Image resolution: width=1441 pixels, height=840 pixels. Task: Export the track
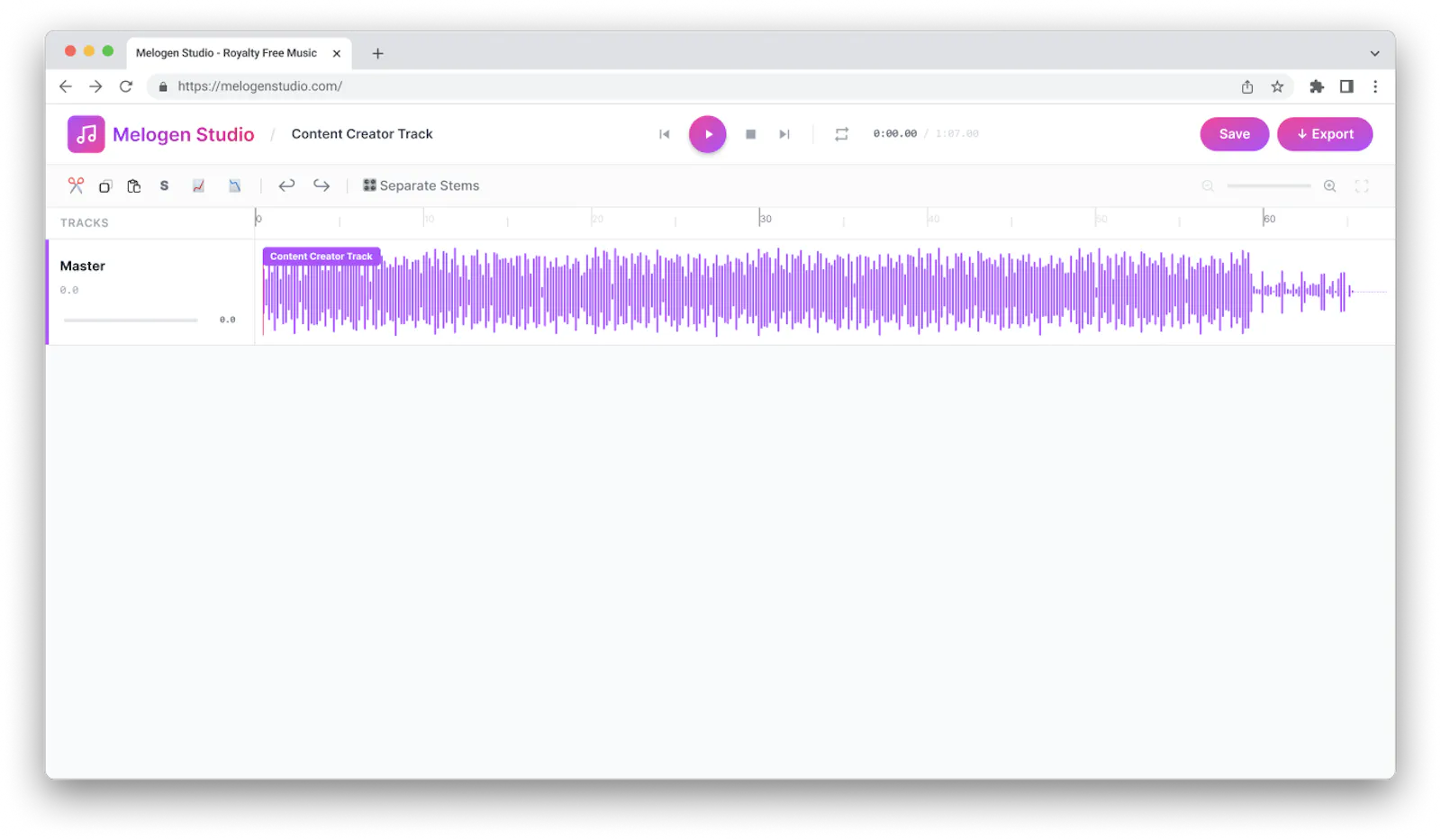[1325, 134]
